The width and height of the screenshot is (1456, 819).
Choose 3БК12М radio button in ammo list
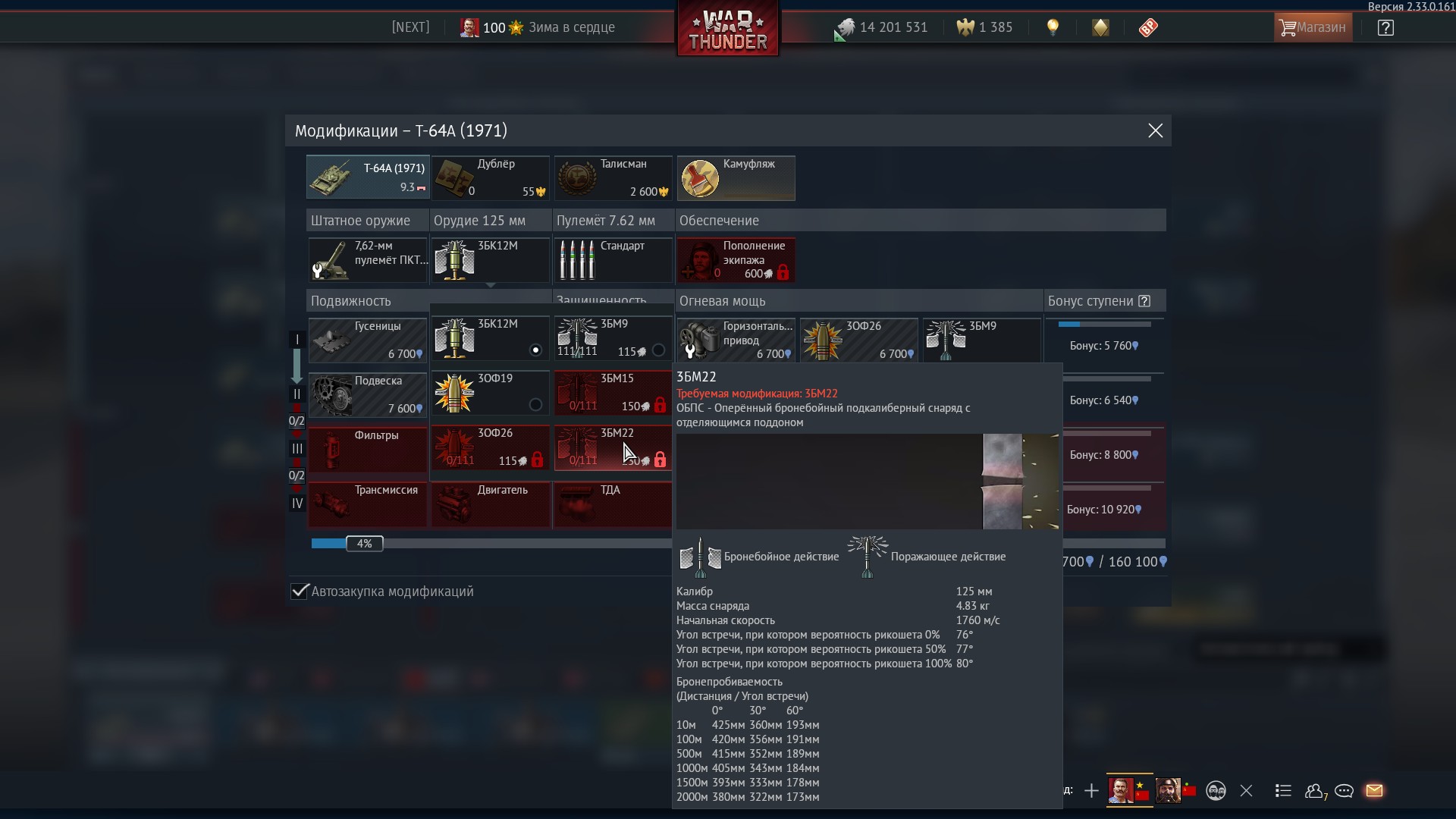click(x=535, y=350)
